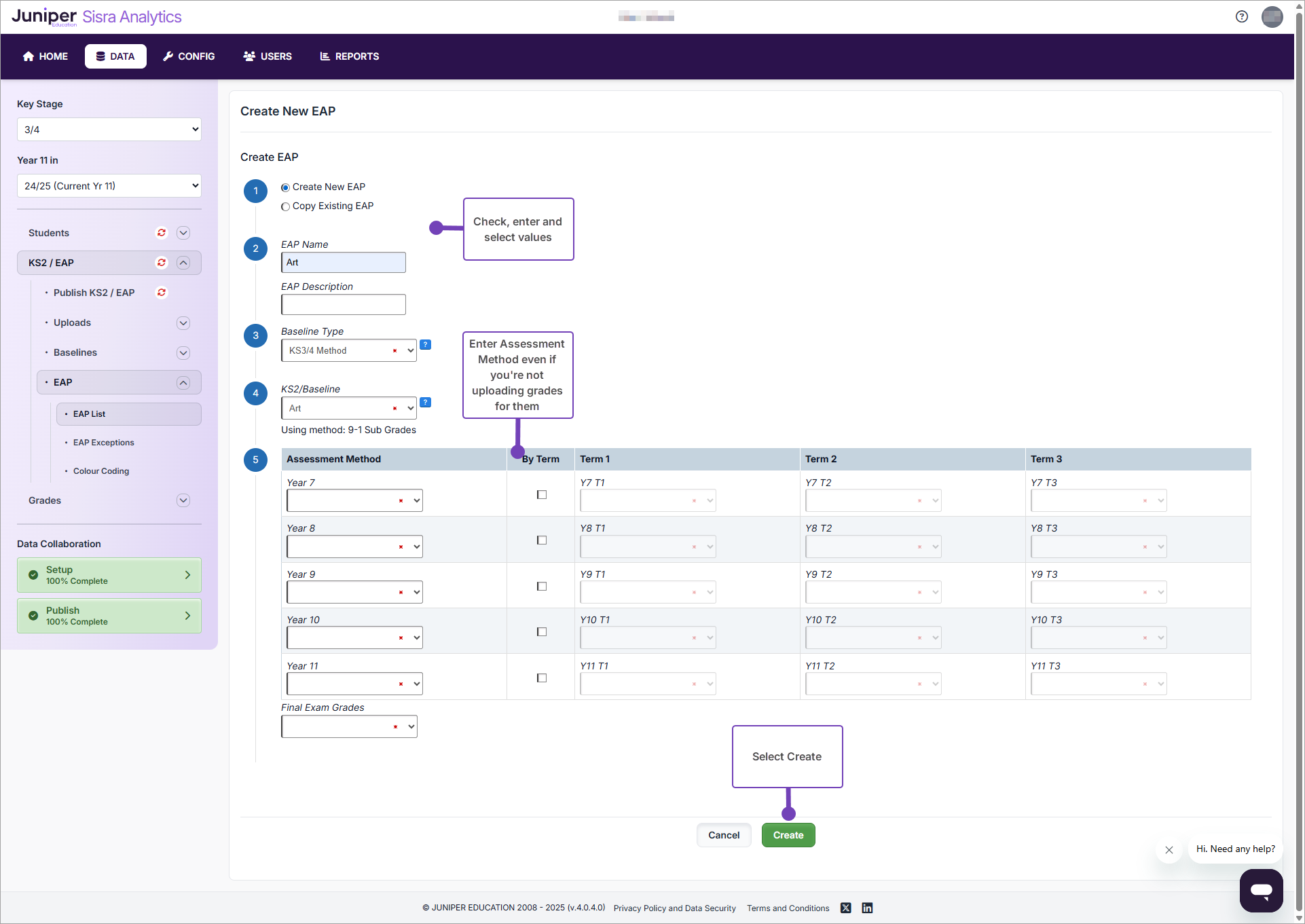
Task: Tick By Term checkbox for Year 10
Action: tap(542, 632)
